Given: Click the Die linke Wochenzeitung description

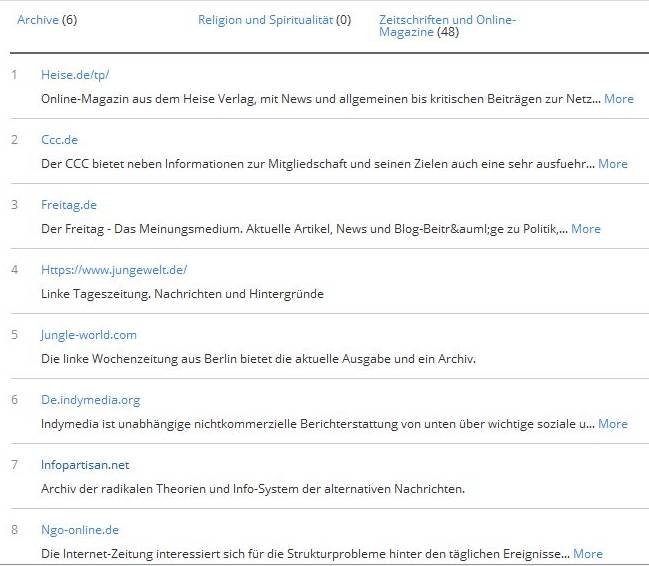Looking at the screenshot, I should pos(258,359).
